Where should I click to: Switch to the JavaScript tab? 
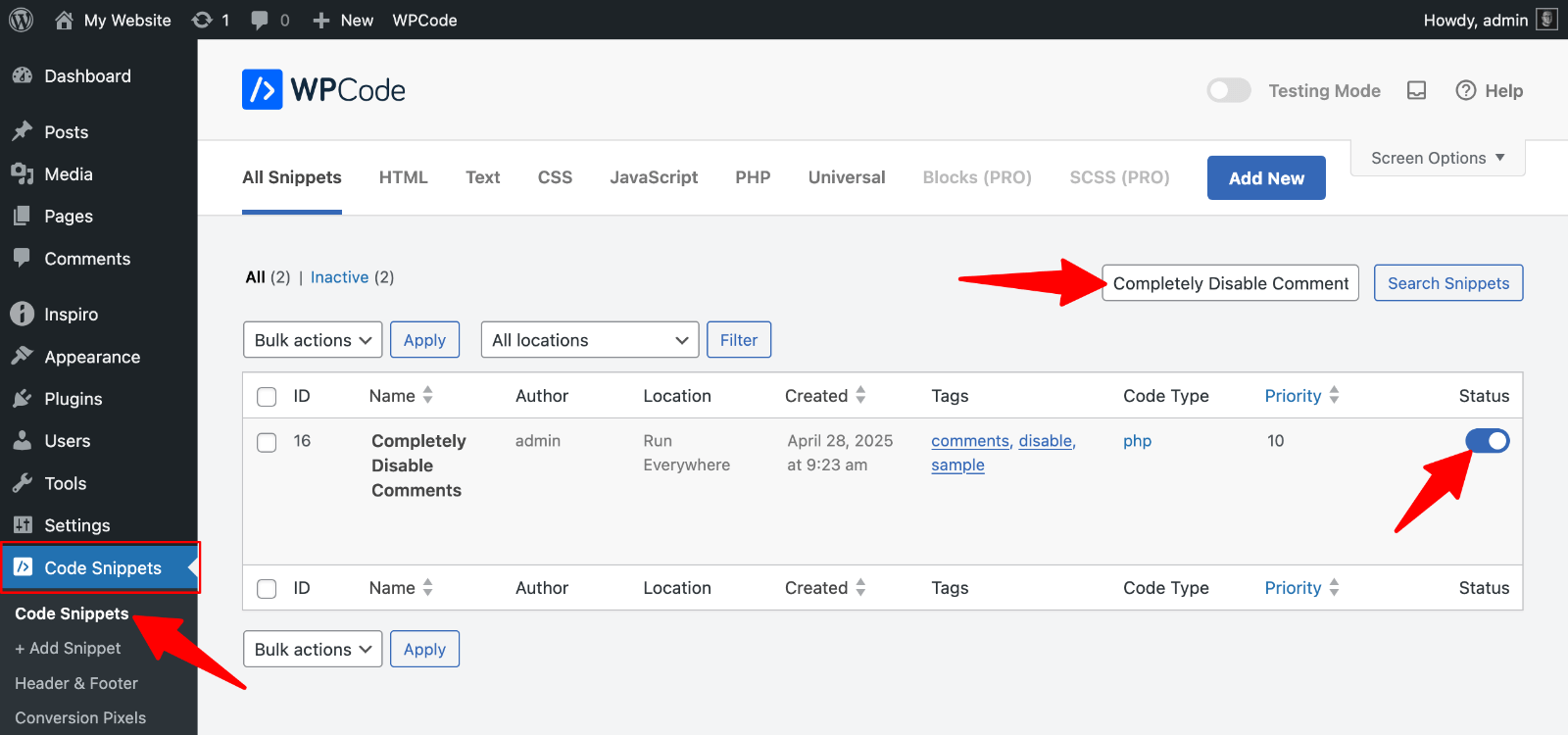(654, 177)
